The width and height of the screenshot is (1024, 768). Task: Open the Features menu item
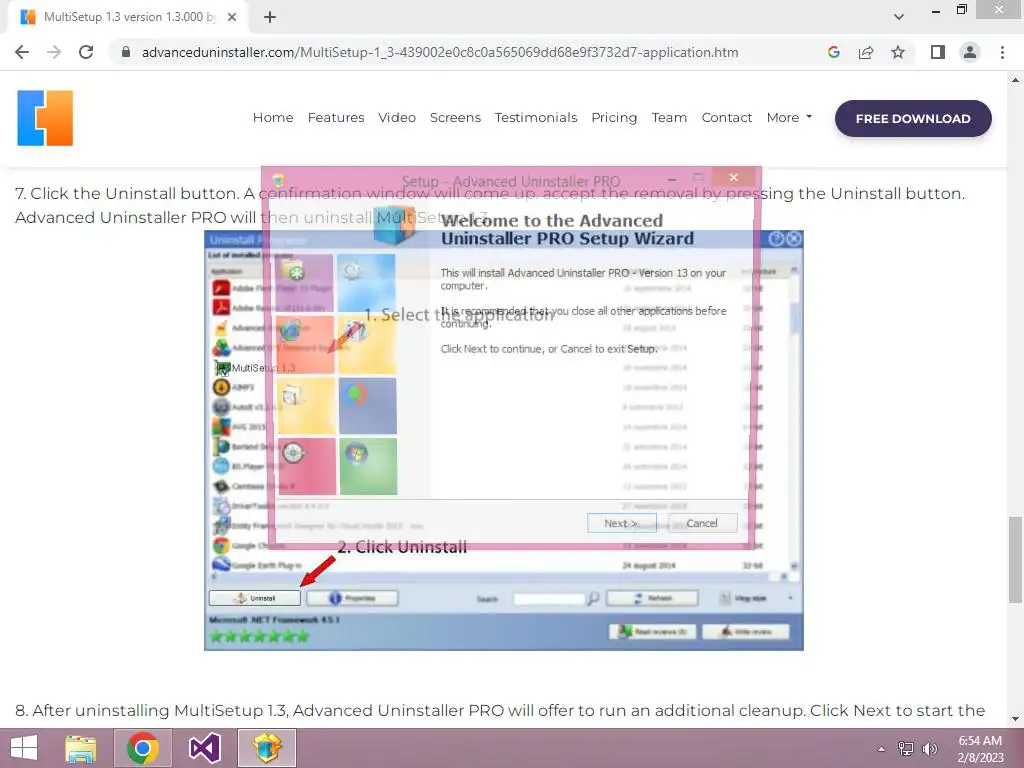pyautogui.click(x=336, y=118)
